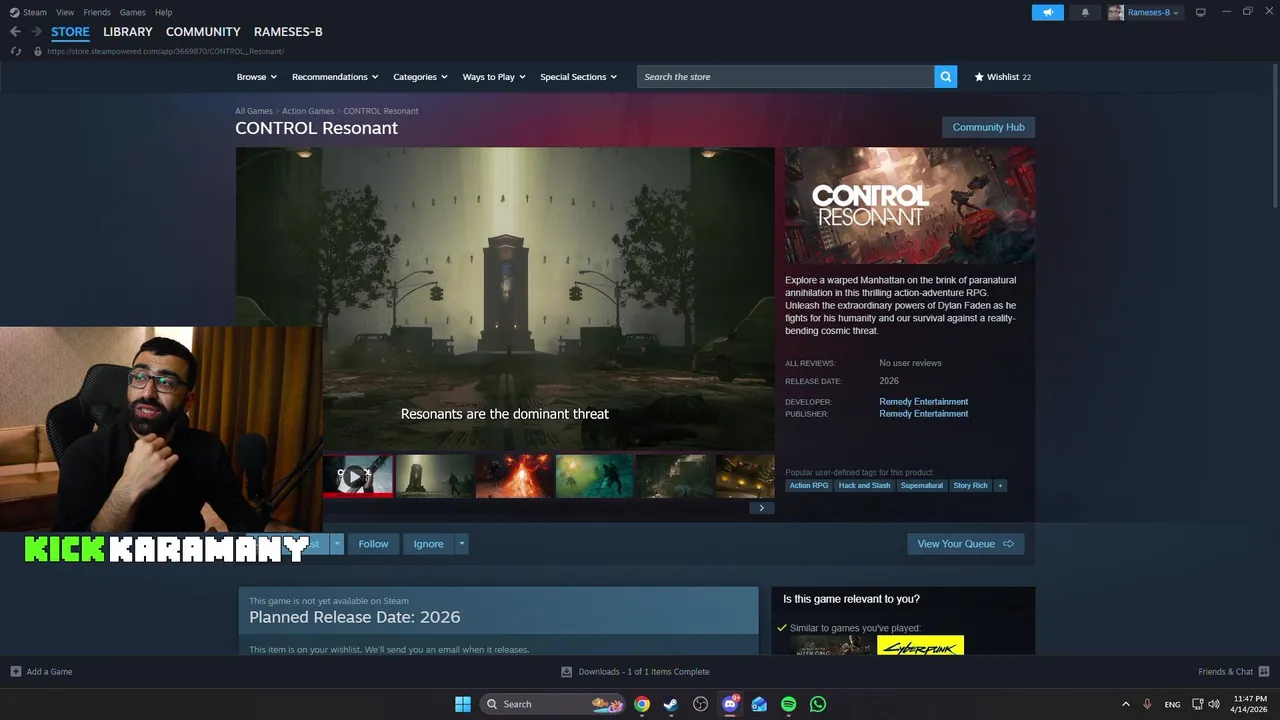Click the Downloads status icon
The image size is (1280, 720).
pyautogui.click(x=566, y=672)
